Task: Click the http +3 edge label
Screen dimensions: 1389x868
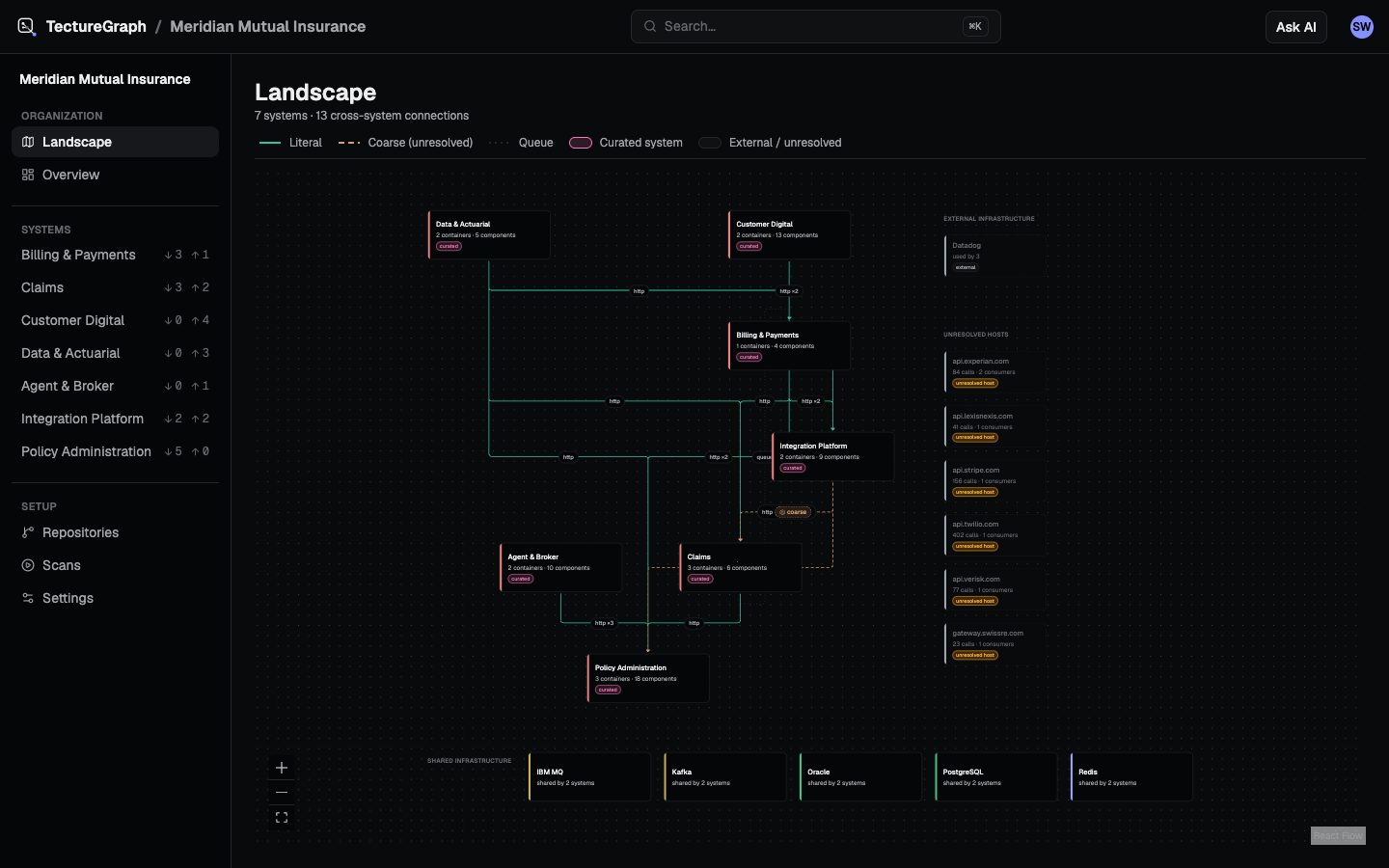Action: tap(604, 623)
